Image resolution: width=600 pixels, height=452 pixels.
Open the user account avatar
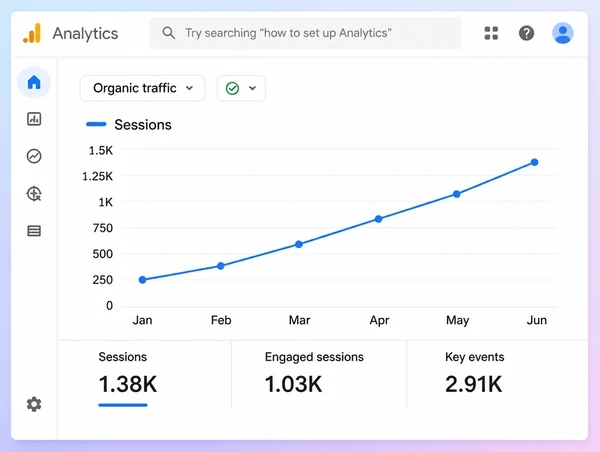point(562,33)
